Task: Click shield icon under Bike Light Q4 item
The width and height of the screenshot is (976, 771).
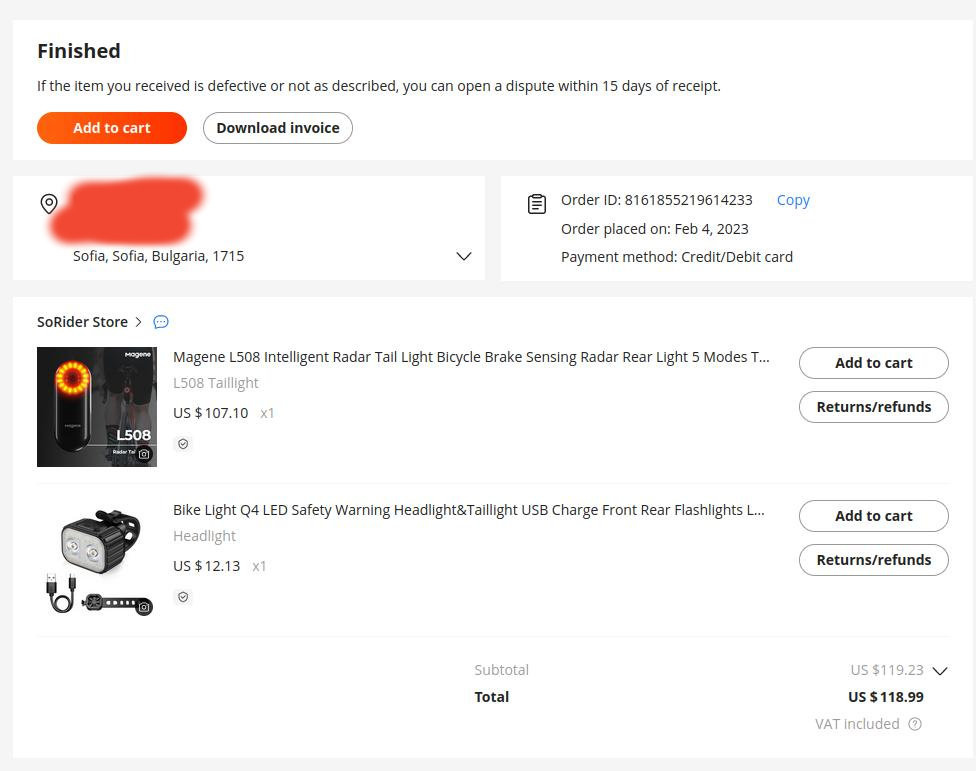Action: click(x=183, y=597)
